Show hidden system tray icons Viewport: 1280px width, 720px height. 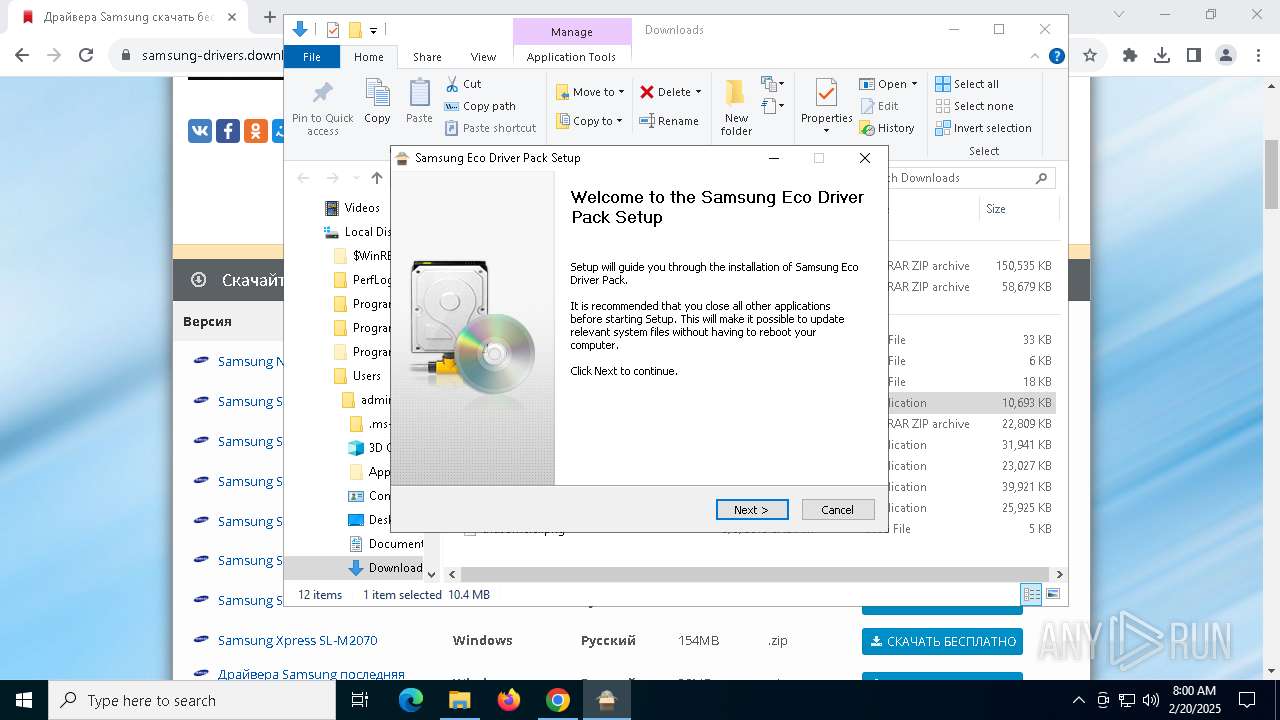pyautogui.click(x=1078, y=700)
